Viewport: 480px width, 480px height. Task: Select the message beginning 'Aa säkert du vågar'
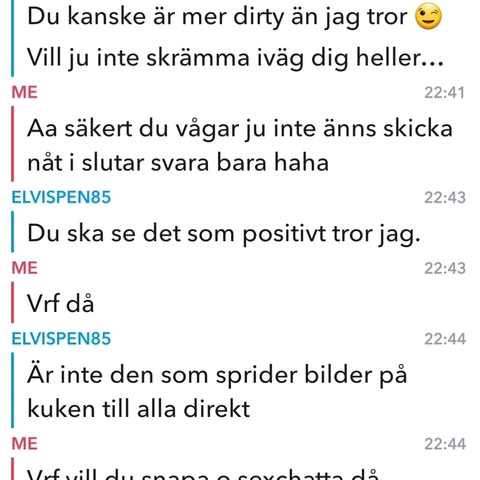tap(240, 146)
